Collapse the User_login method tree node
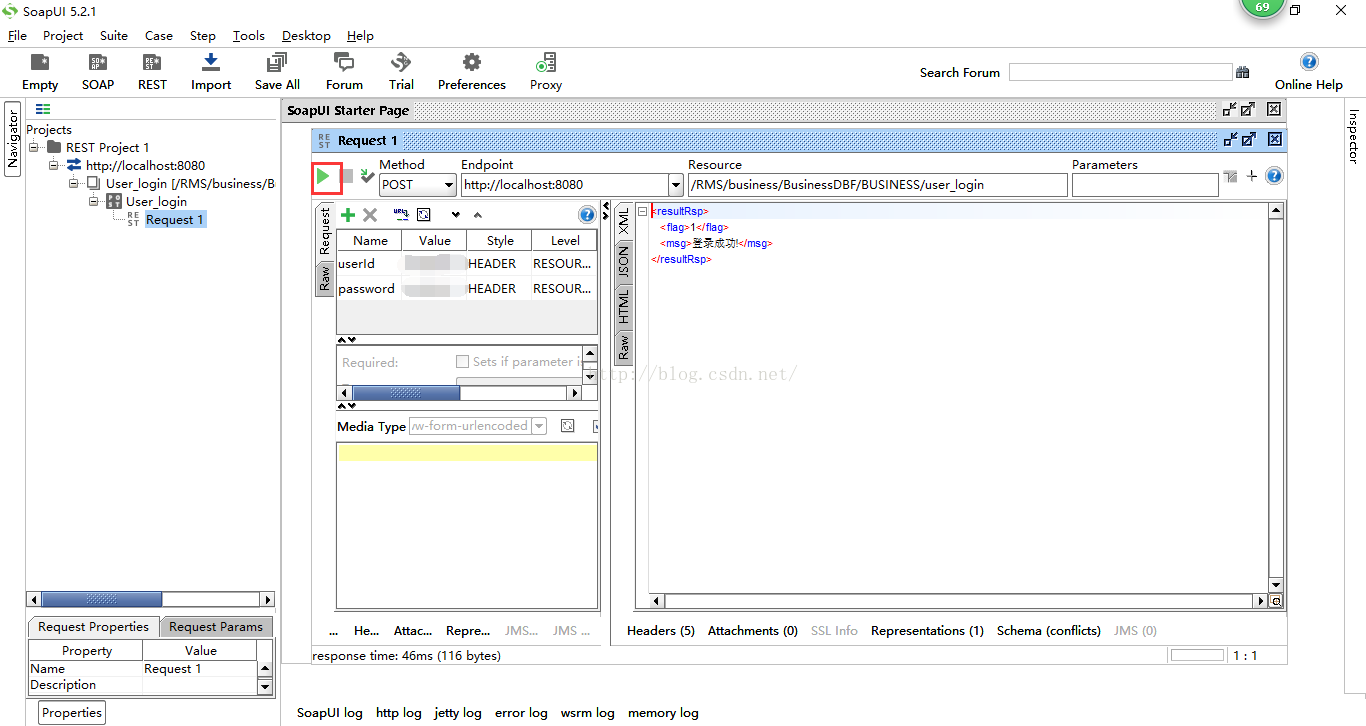 coord(94,201)
